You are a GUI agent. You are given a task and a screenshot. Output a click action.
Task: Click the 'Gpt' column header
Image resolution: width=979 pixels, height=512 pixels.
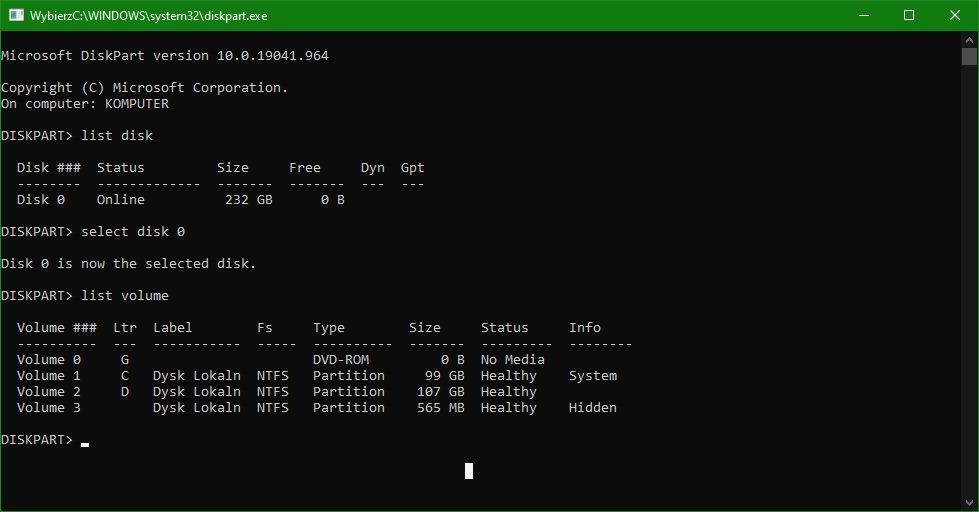412,168
